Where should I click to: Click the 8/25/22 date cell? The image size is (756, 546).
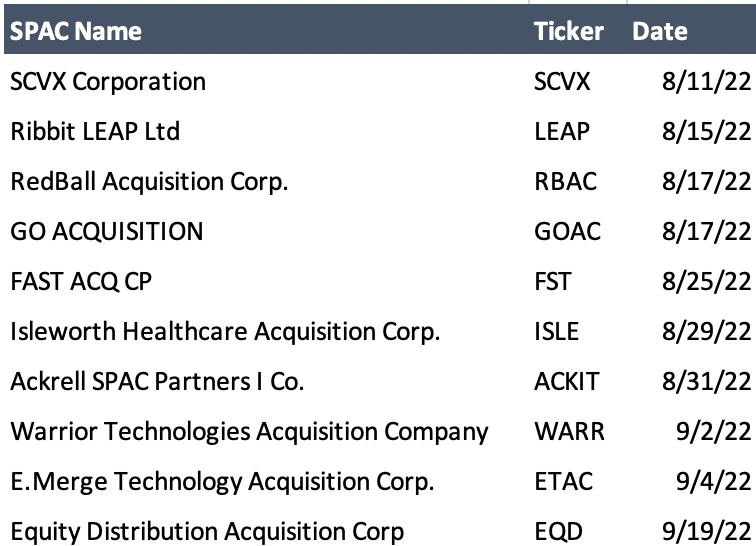(x=706, y=281)
